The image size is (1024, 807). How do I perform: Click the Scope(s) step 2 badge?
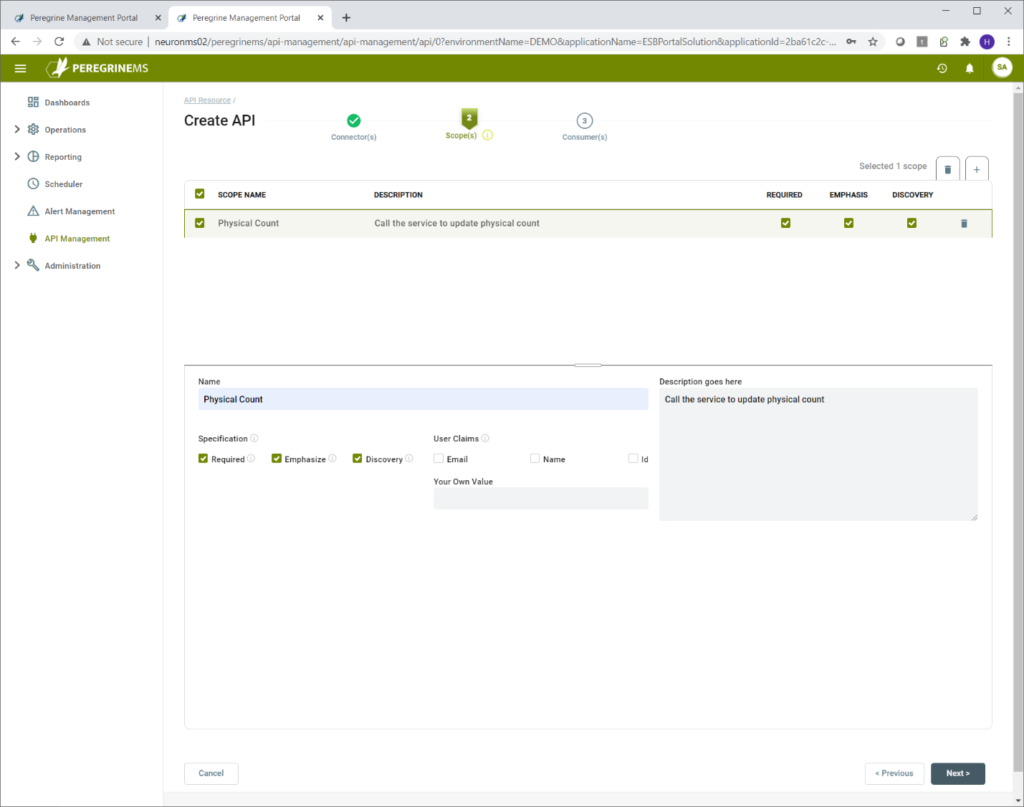pyautogui.click(x=469, y=118)
